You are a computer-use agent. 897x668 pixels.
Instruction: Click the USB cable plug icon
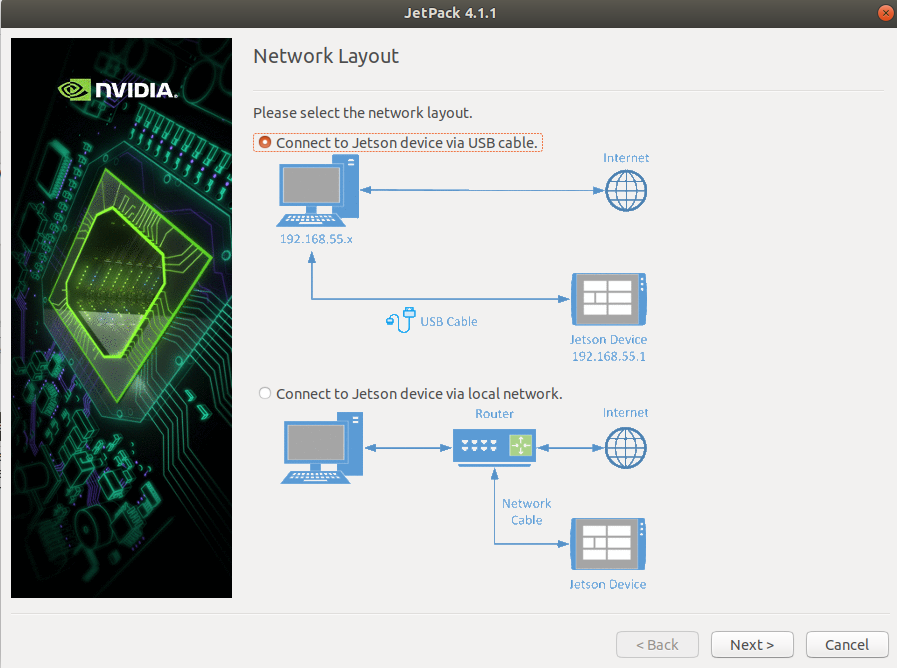pyautogui.click(x=400, y=320)
